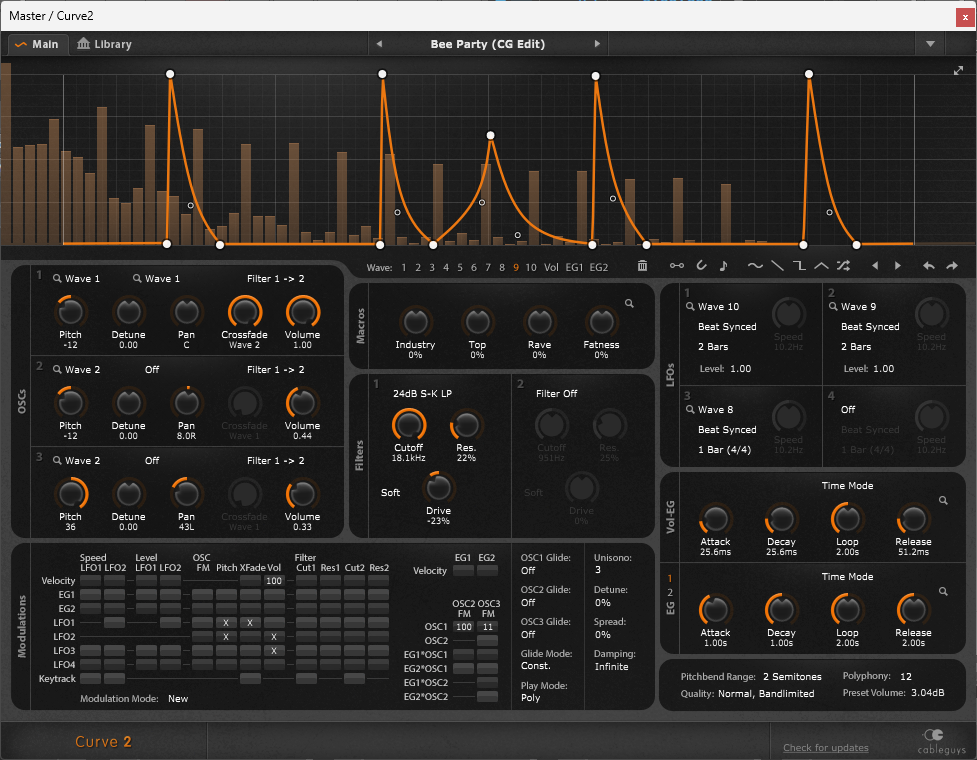Load the previous preset with left arrow
The image size is (977, 760).
coord(379,44)
